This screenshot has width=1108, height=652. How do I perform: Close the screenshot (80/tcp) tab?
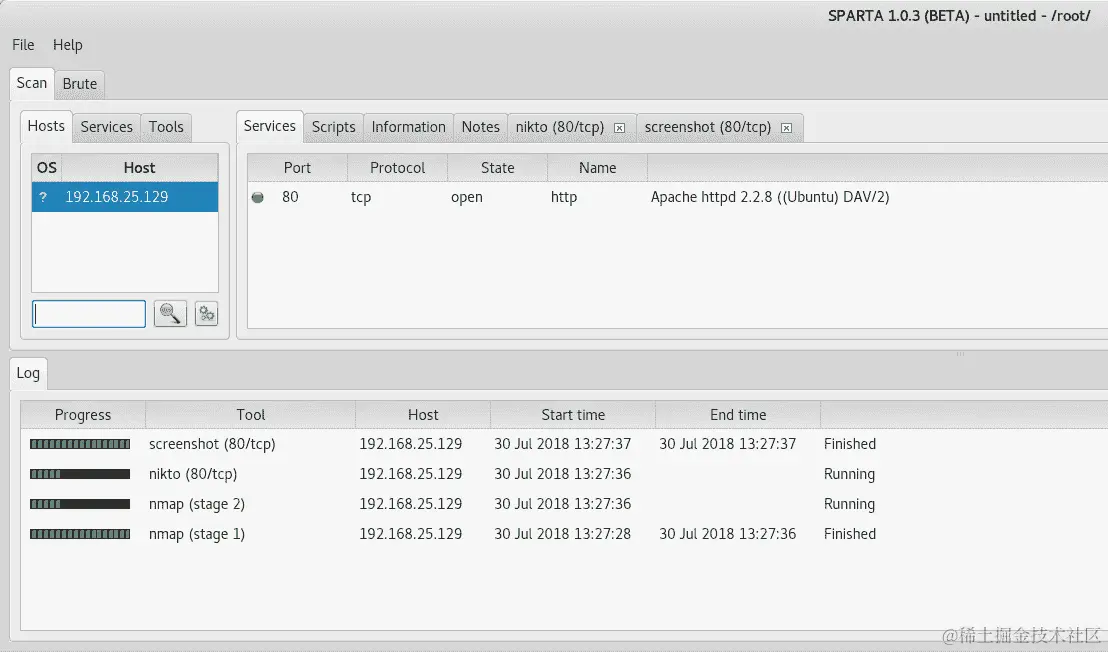pos(786,128)
